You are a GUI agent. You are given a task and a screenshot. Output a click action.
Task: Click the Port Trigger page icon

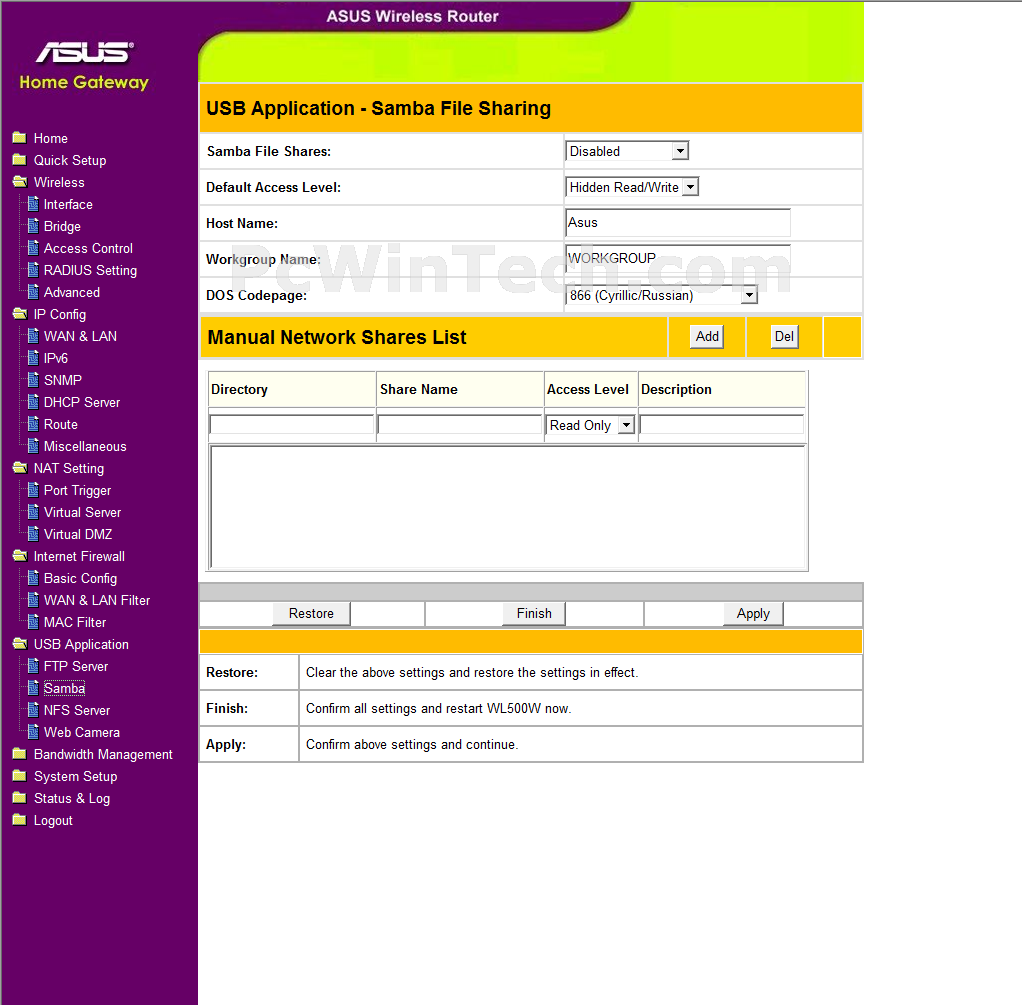tap(33, 490)
